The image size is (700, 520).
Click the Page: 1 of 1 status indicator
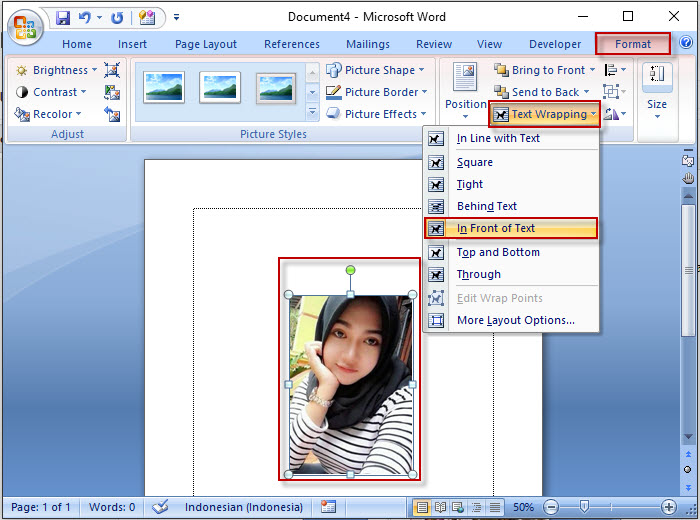pos(41,507)
